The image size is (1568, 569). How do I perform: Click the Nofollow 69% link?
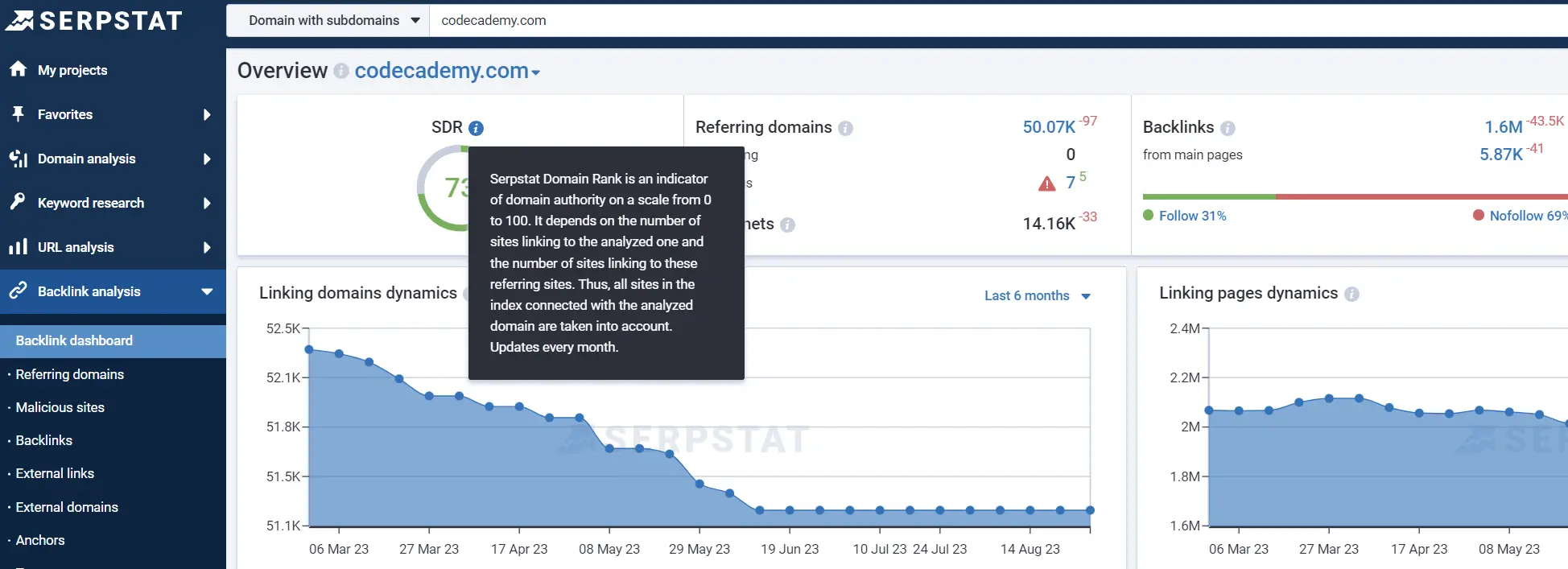click(1529, 216)
